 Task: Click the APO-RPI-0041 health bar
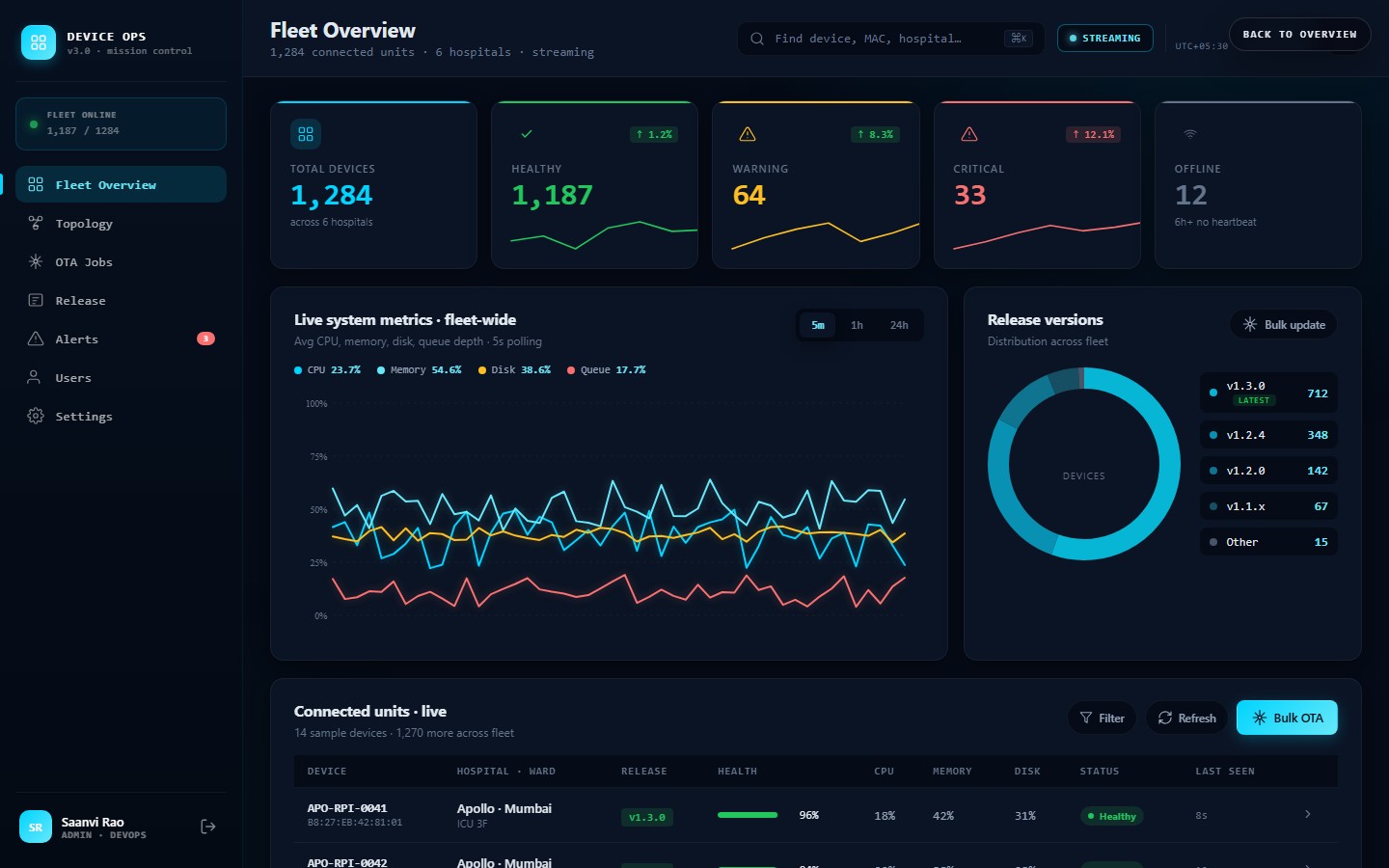pyautogui.click(x=748, y=815)
